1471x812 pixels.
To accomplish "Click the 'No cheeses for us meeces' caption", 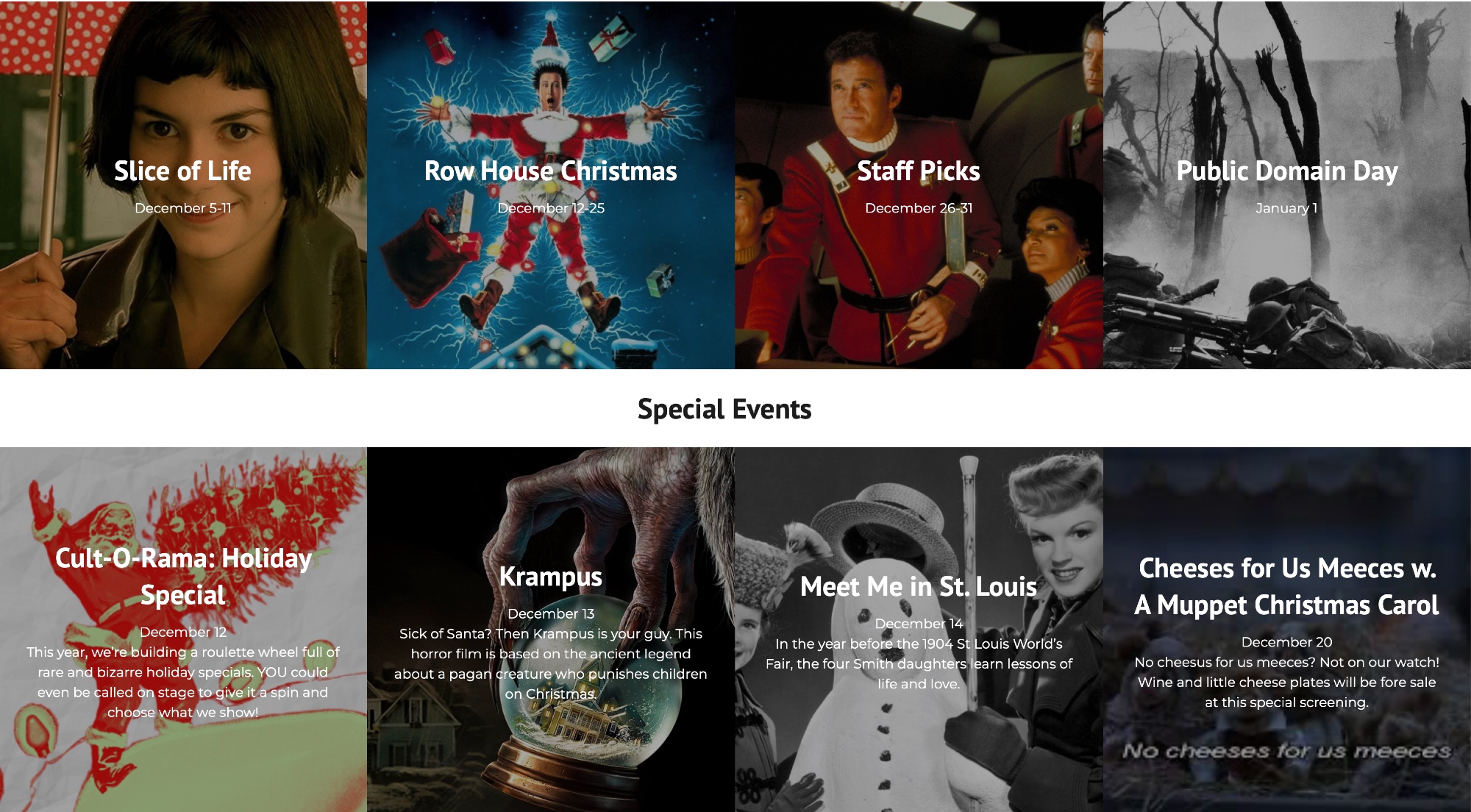I will (x=1286, y=751).
